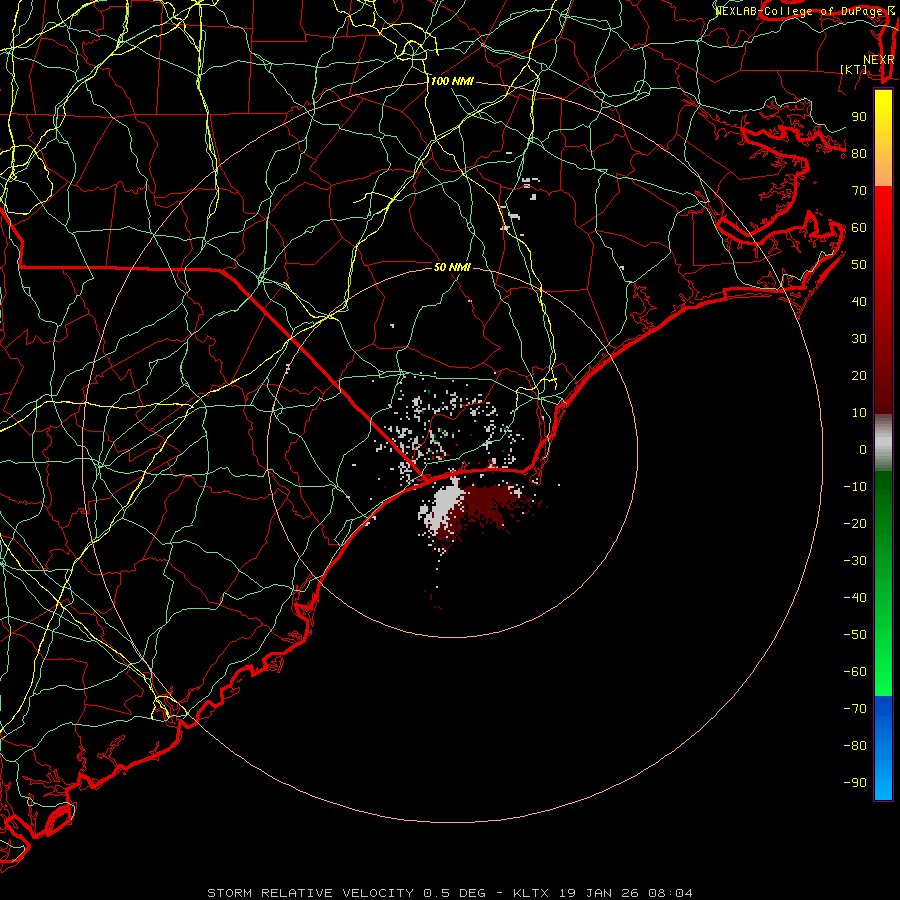
Task: Click the -50 value on velocity scale
Action: coord(855,635)
